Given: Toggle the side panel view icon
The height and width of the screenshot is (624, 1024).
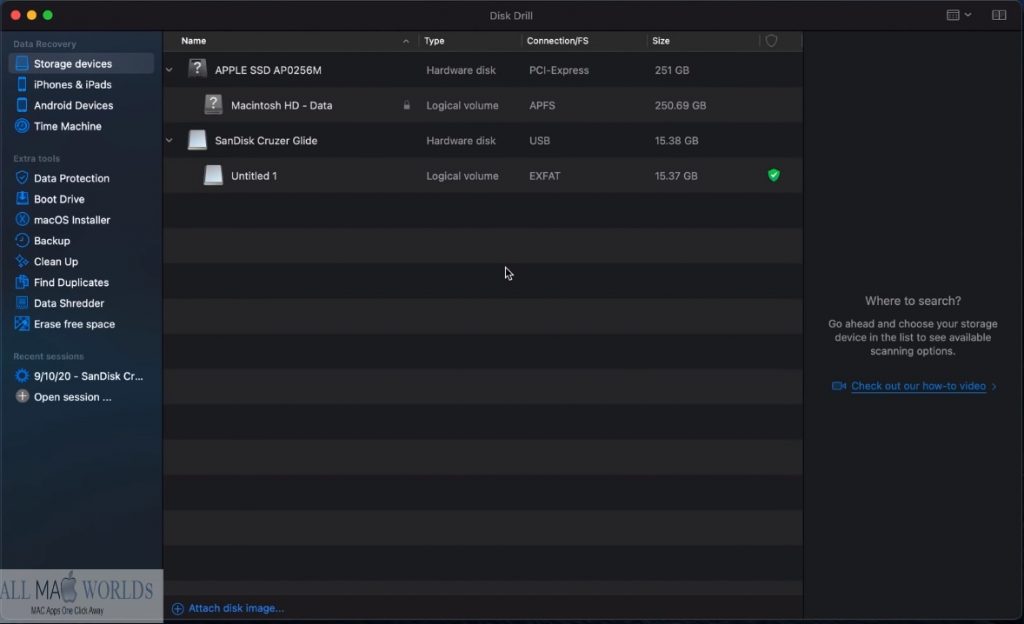Looking at the screenshot, I should [x=999, y=15].
